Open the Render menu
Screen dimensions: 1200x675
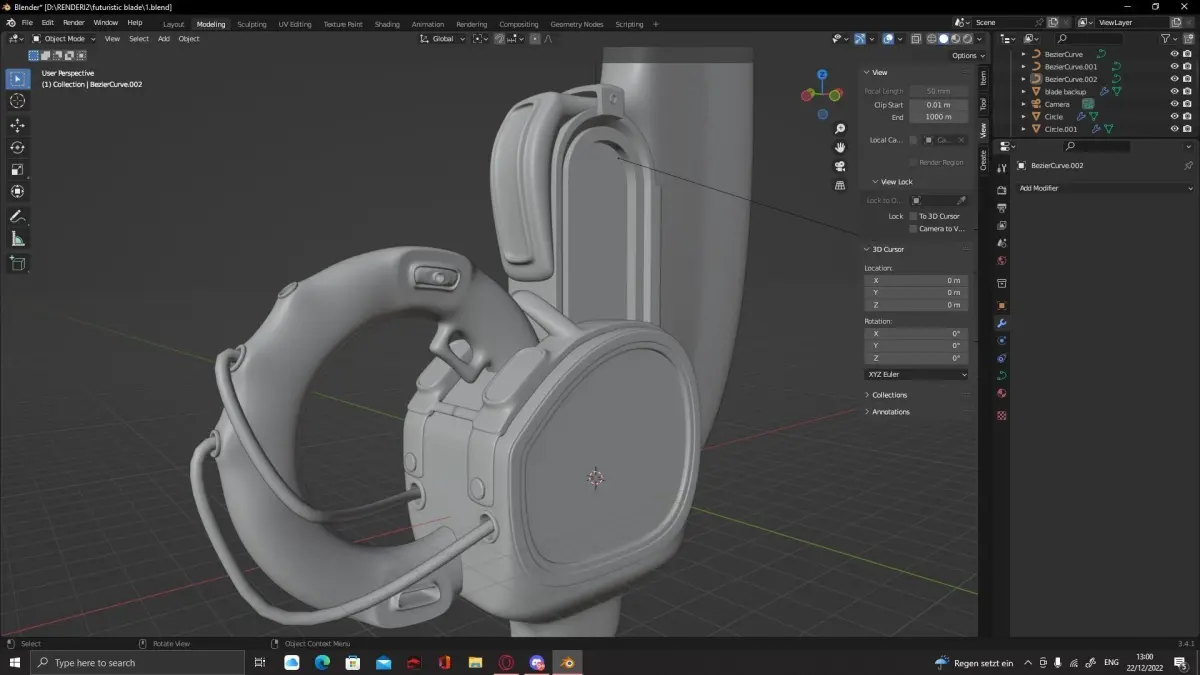pyautogui.click(x=74, y=22)
